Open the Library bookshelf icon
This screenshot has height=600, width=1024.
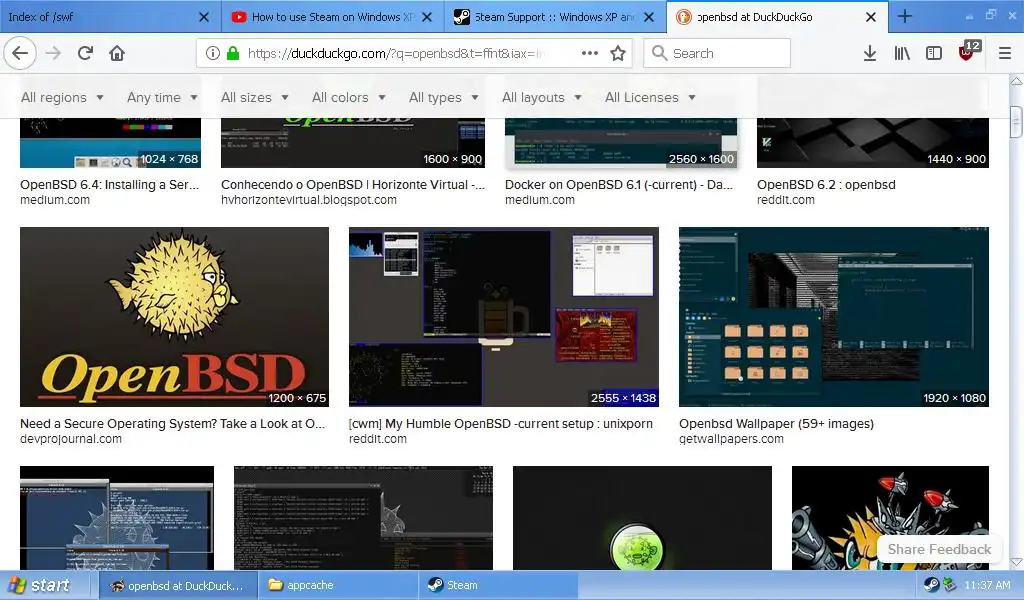902,54
